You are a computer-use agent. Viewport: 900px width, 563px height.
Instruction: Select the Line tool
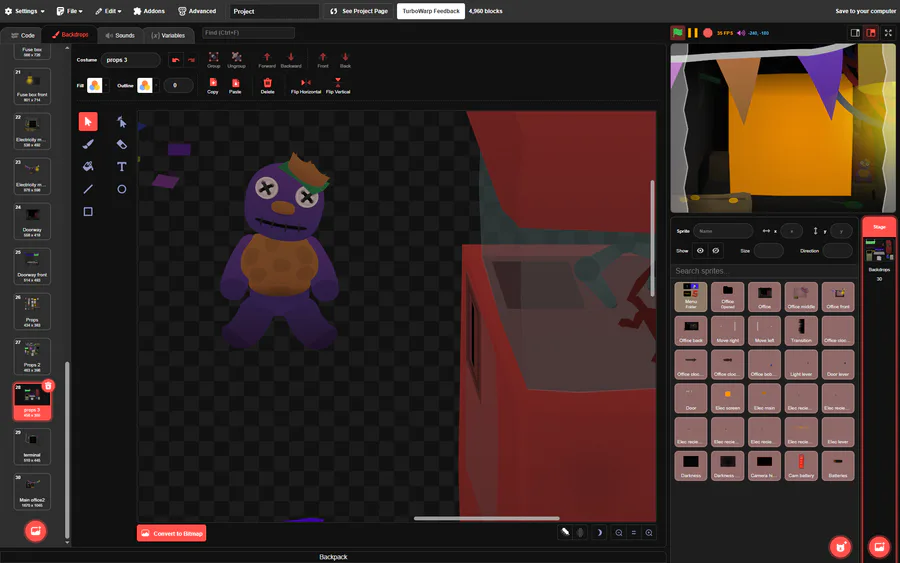click(88, 189)
